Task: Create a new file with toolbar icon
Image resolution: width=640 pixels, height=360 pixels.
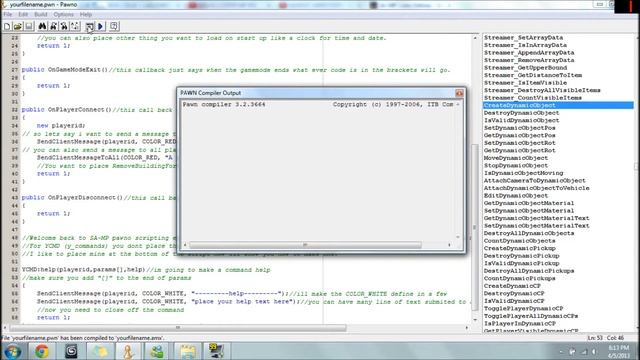Action: 7,27
